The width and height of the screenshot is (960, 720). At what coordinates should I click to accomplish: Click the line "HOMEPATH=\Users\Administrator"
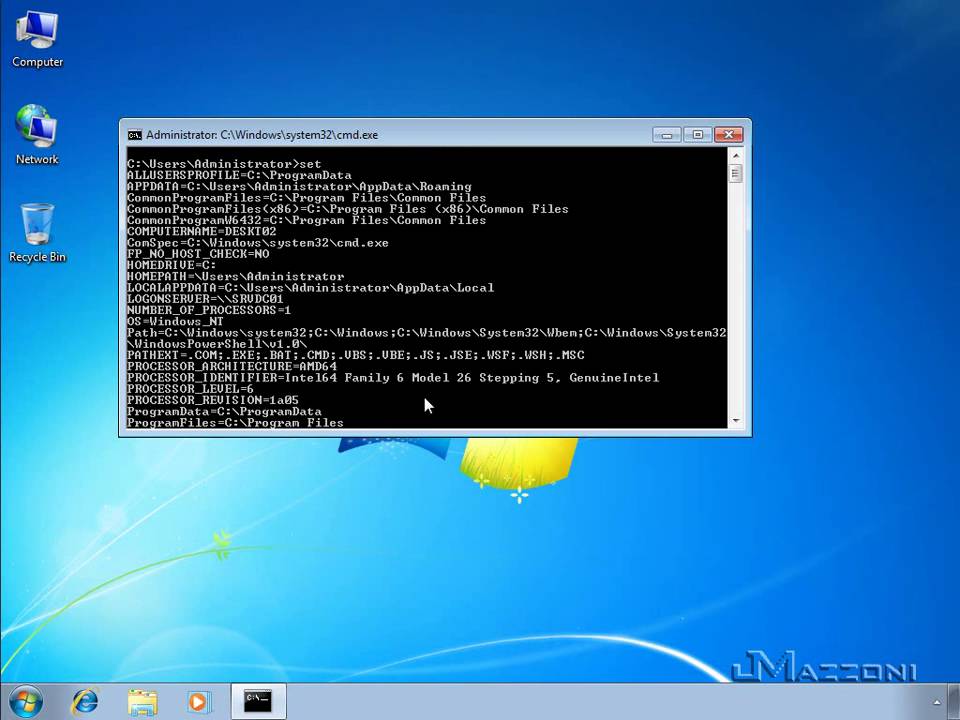(x=235, y=277)
